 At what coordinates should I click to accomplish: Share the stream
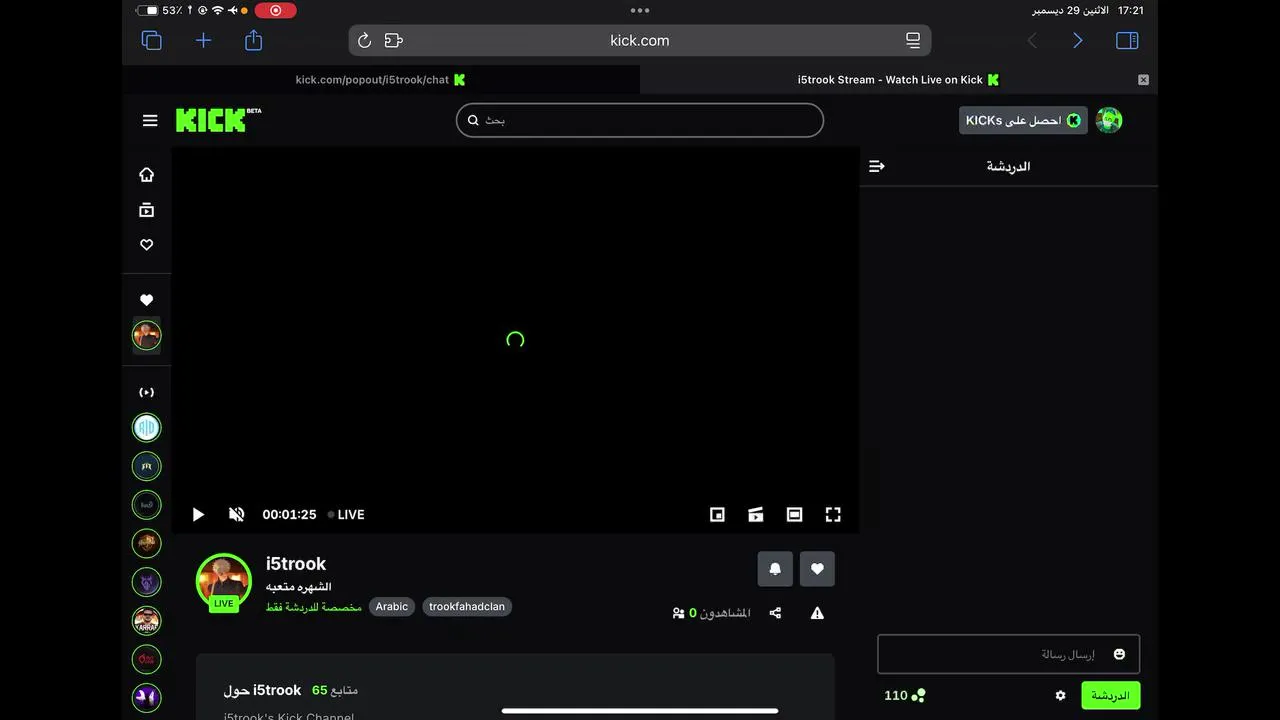(775, 613)
